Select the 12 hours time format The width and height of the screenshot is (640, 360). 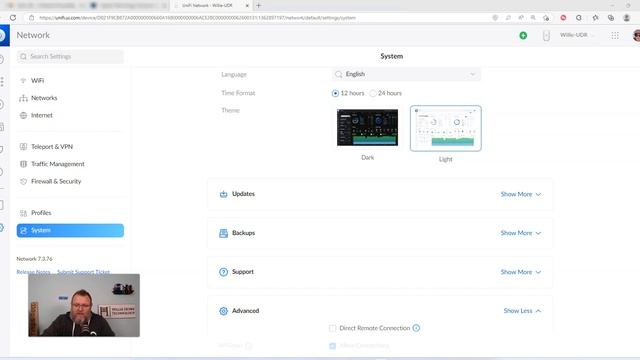[336, 93]
